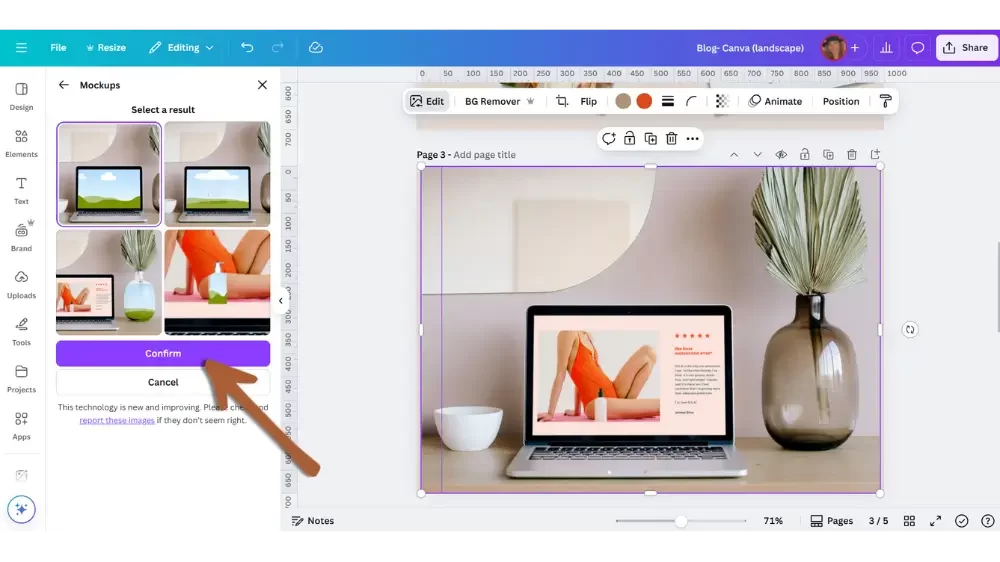Open the Design sidebar tab

(21, 96)
